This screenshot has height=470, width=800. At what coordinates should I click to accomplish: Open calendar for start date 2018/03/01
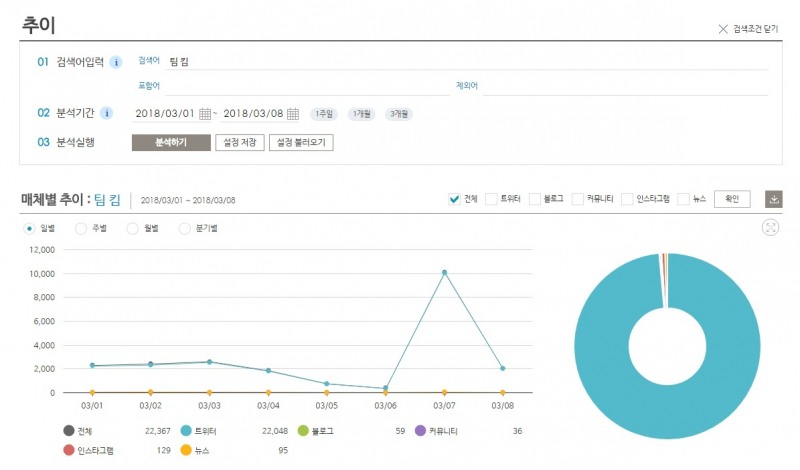[x=205, y=114]
